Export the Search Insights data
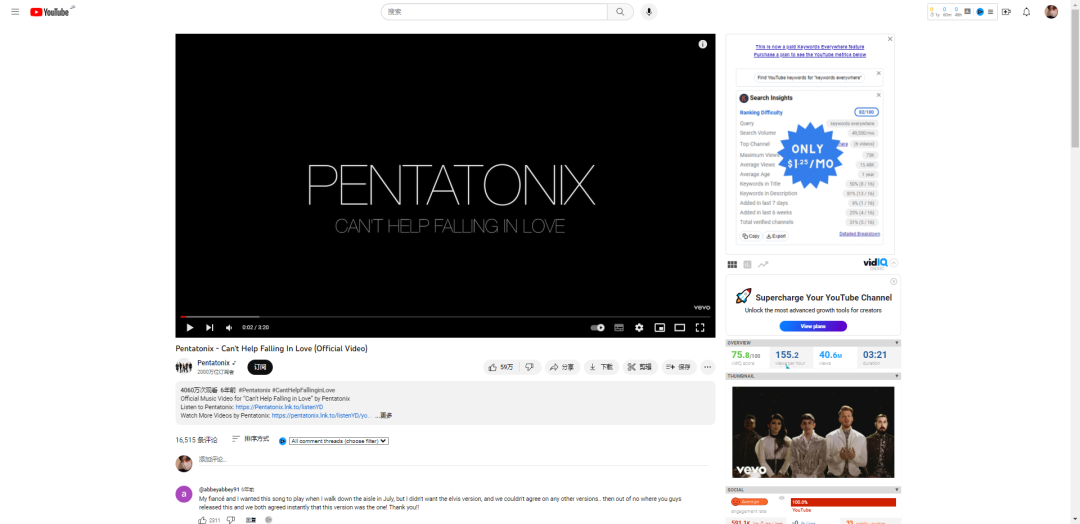Screen dimensions: 1080x524 776,236
